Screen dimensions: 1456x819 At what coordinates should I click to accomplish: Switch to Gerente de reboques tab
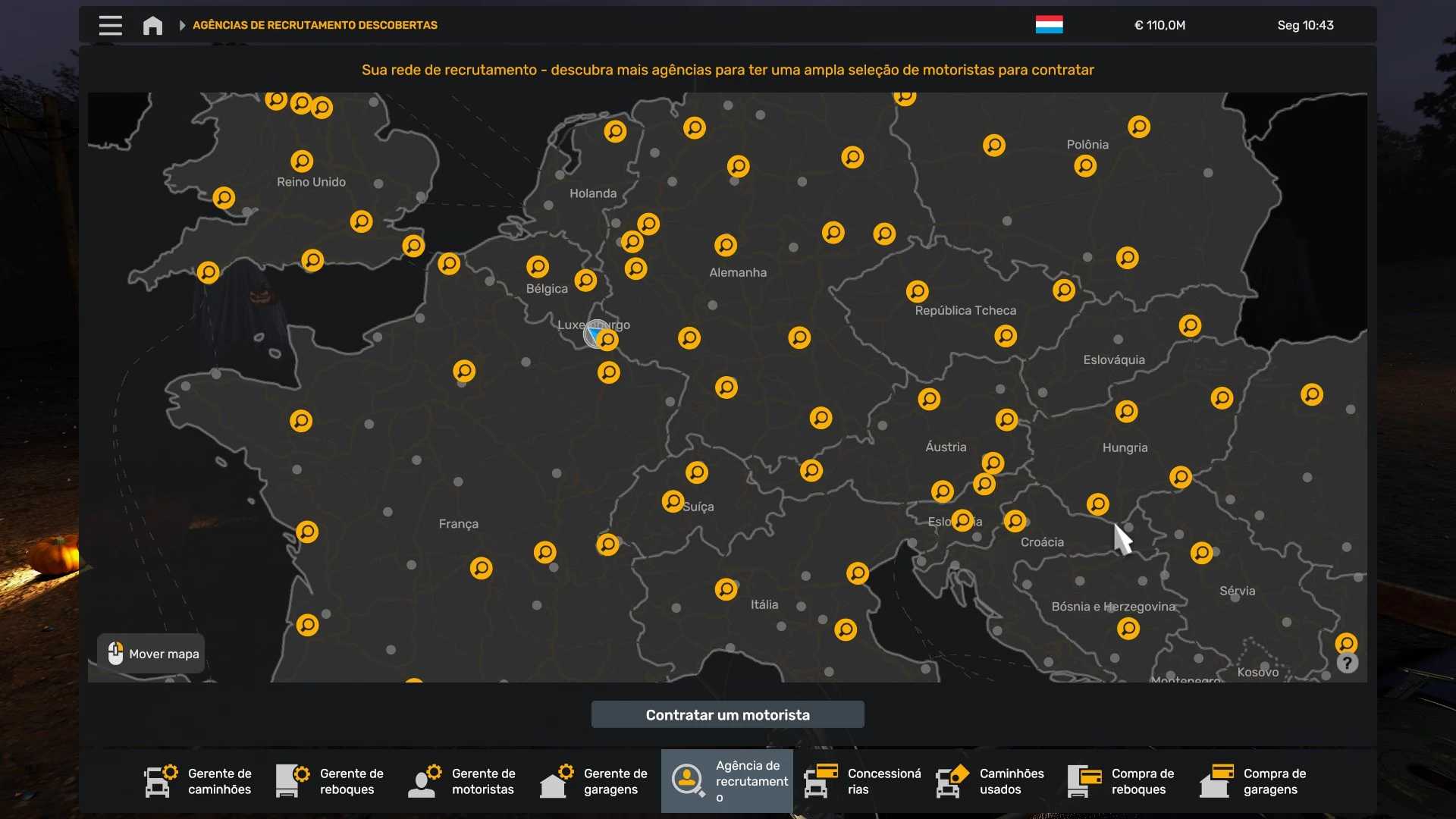(x=331, y=781)
